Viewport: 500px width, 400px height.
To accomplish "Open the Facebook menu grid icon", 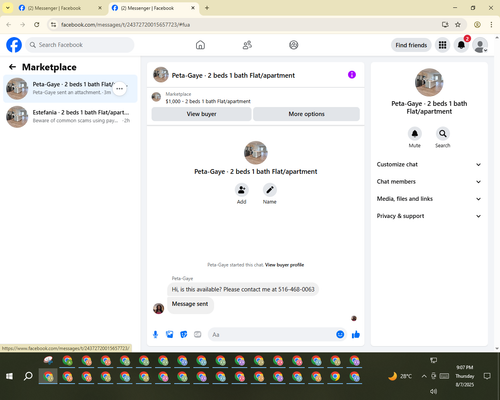I will [x=442, y=45].
